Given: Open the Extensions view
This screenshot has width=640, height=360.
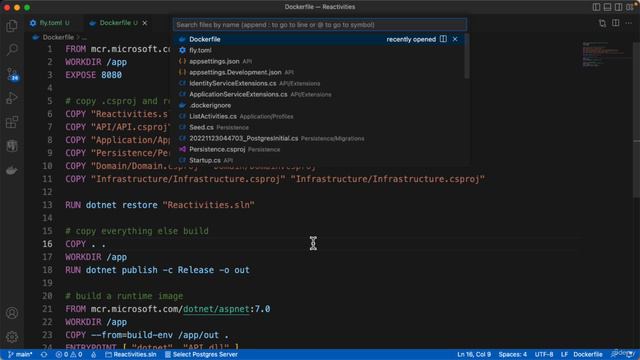Looking at the screenshot, I should coord(12,122).
